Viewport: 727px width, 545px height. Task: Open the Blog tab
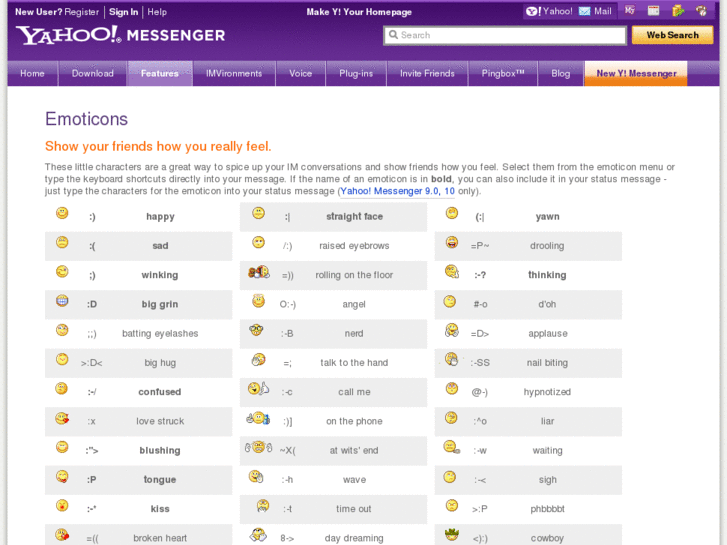(561, 73)
